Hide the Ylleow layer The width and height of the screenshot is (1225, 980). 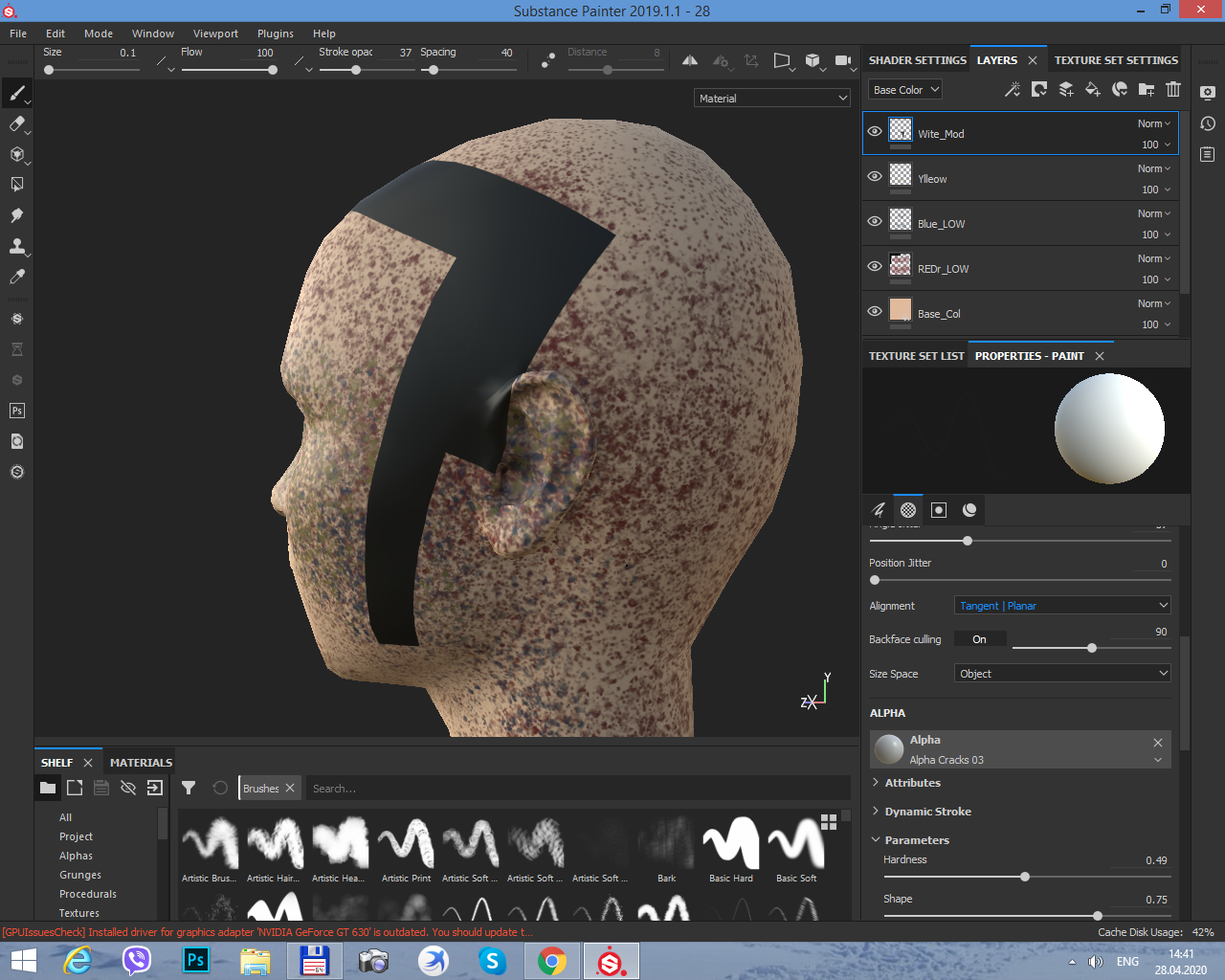point(875,176)
